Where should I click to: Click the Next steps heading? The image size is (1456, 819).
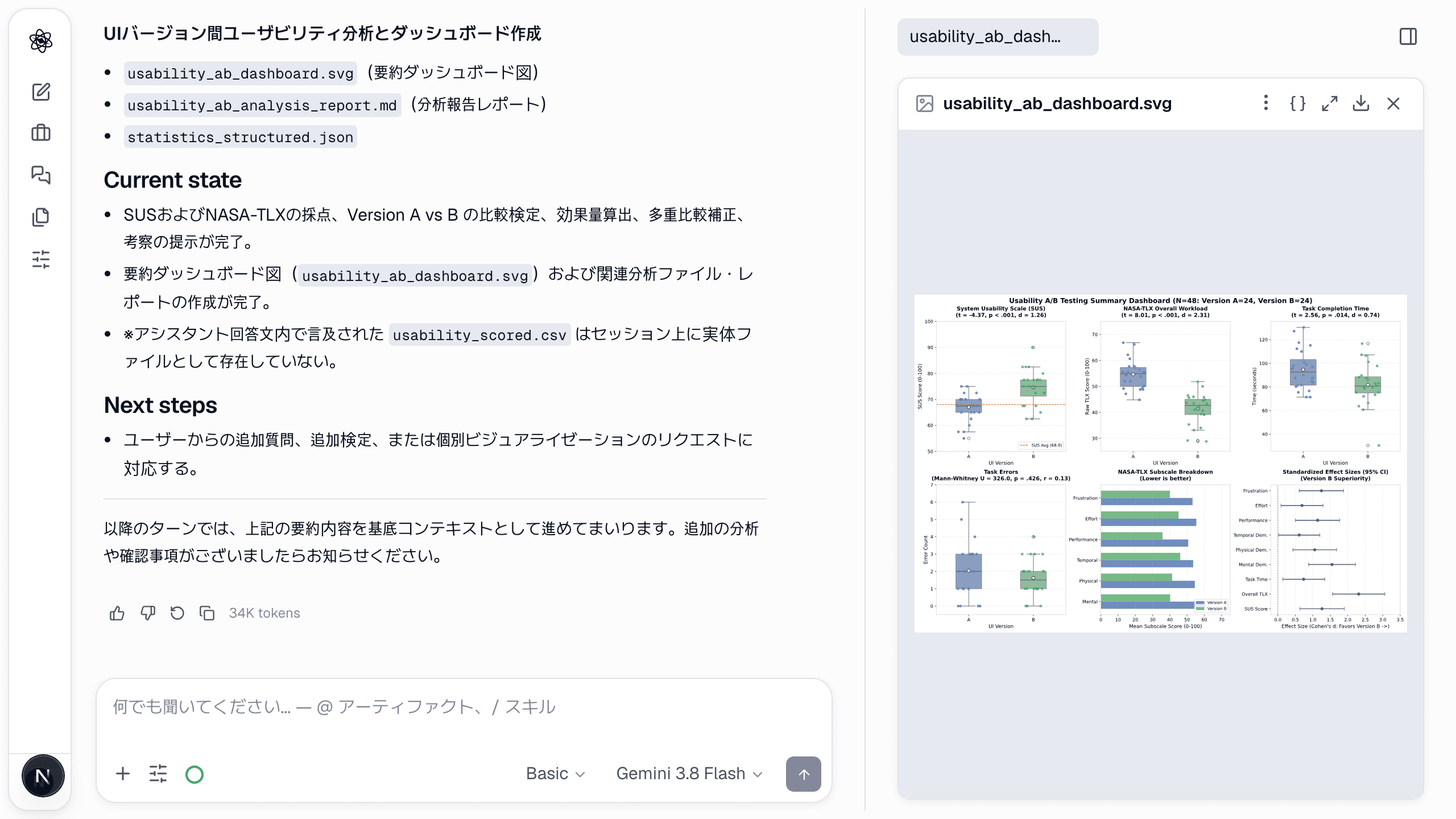(x=160, y=405)
